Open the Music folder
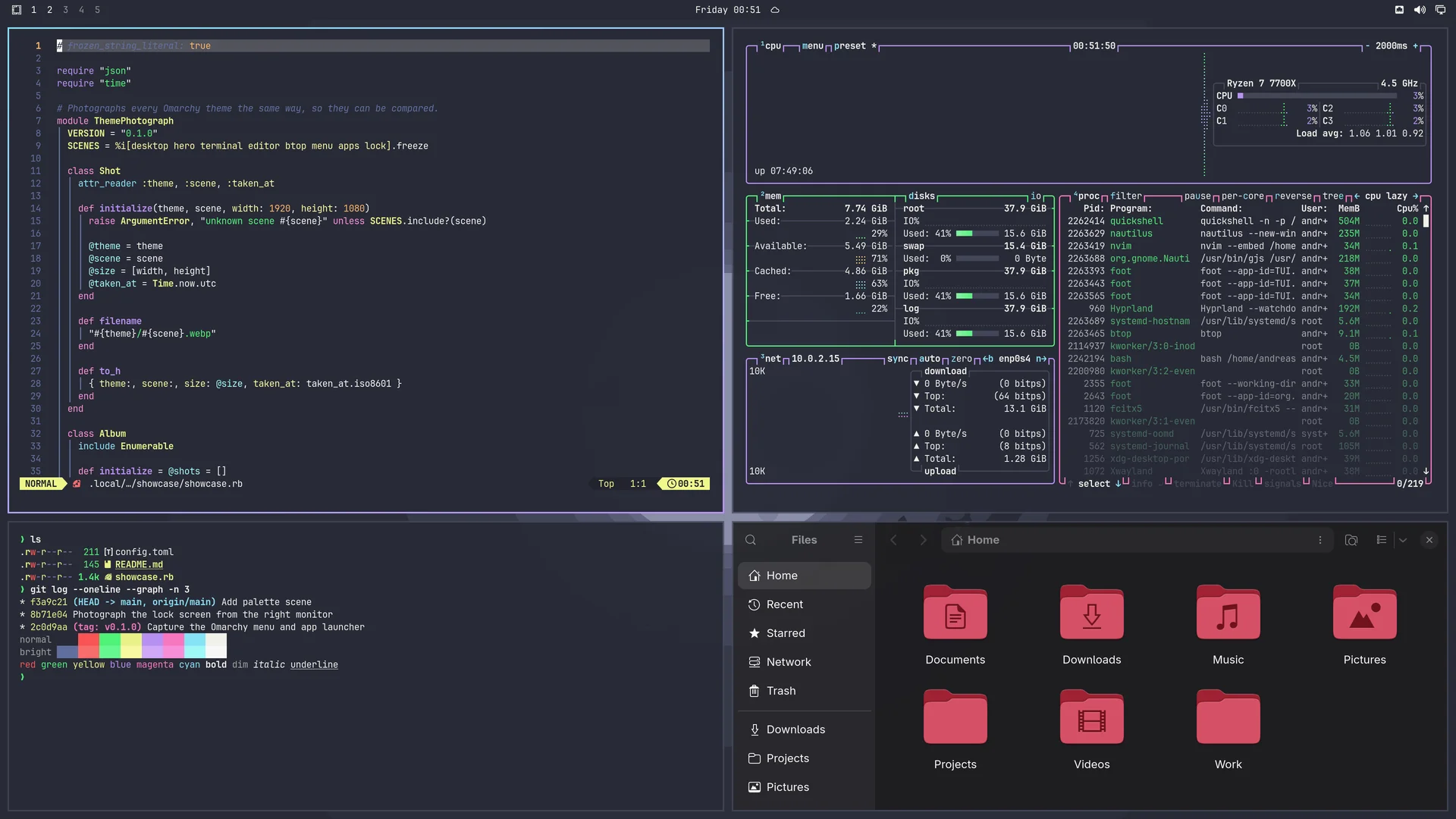Image resolution: width=1456 pixels, height=819 pixels. 1228,625
